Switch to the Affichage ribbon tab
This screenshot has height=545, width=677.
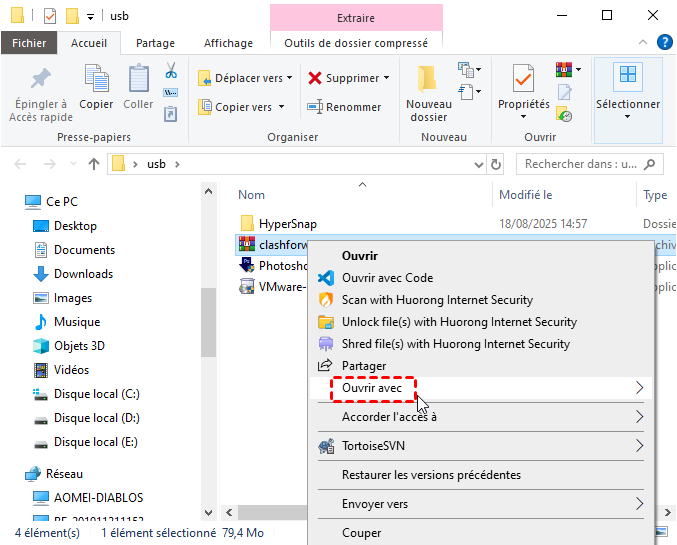(229, 43)
